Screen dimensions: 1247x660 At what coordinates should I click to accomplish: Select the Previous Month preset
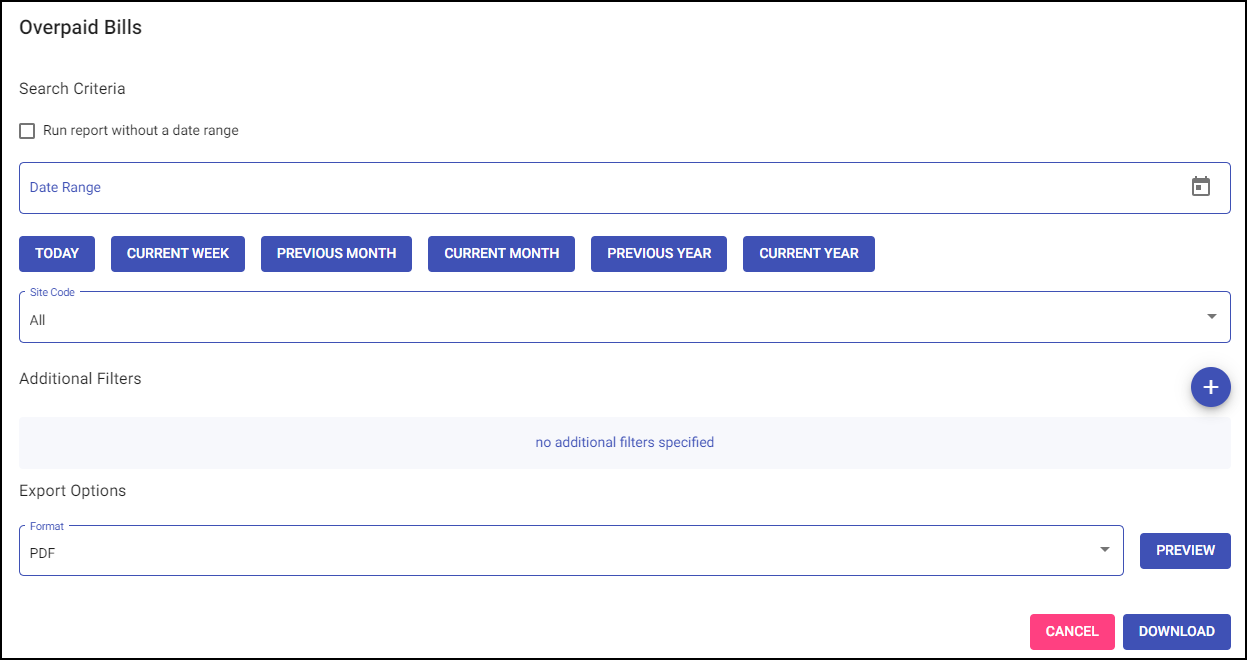pos(336,254)
